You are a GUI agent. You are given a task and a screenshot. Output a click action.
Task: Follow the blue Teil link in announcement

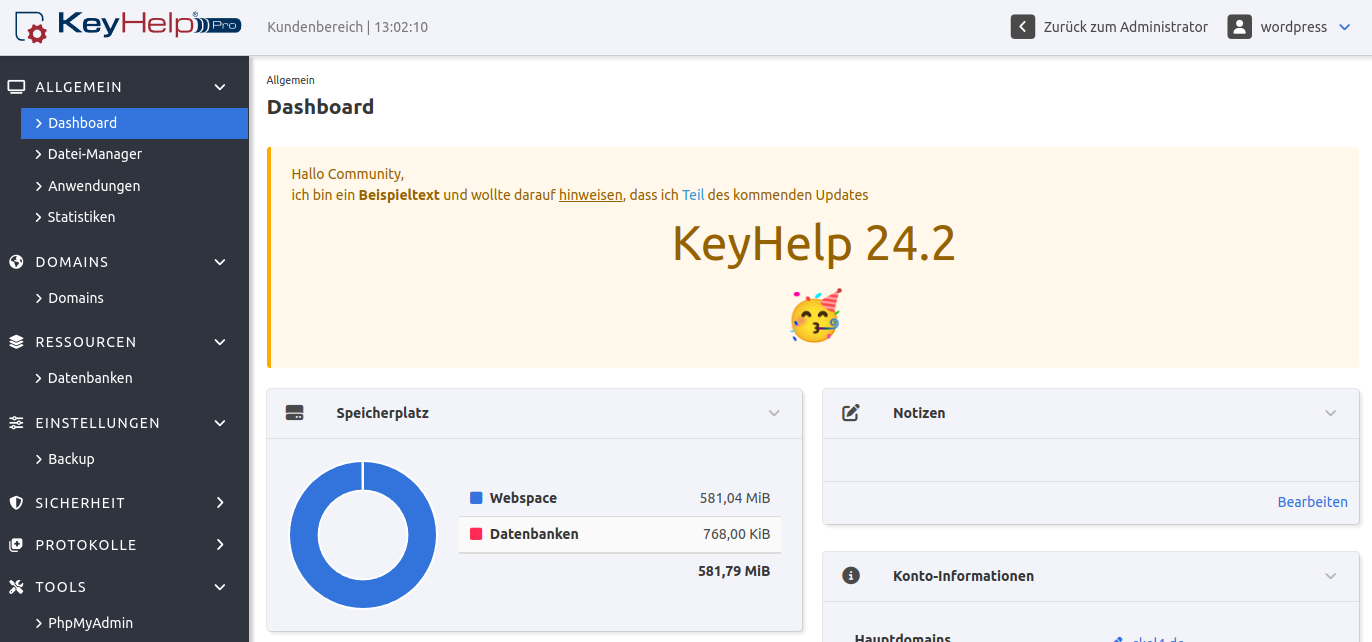click(693, 195)
